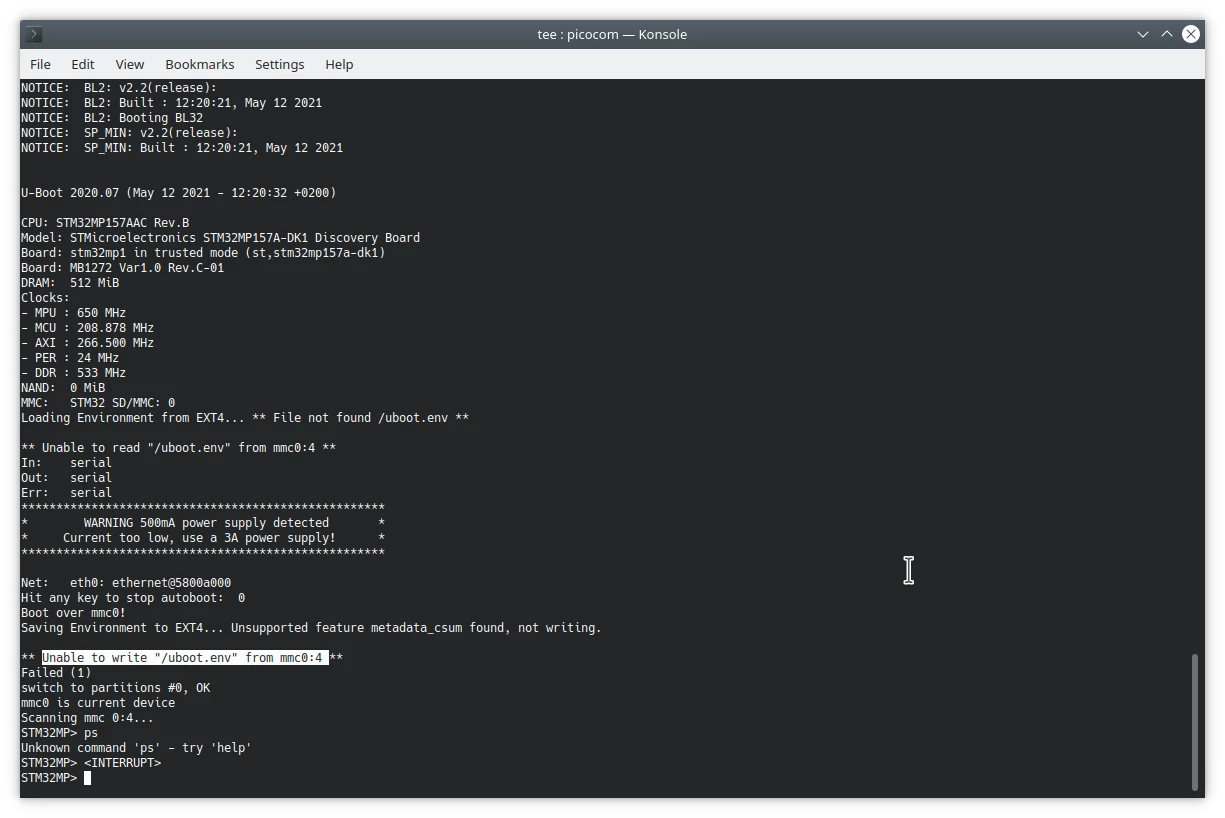Click the 'mmc0 is current device' line

pyautogui.click(x=98, y=703)
